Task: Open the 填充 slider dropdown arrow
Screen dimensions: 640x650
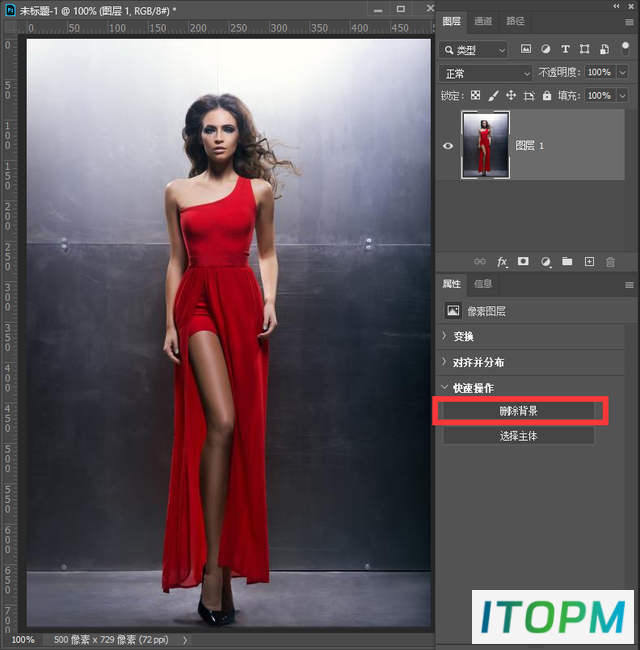Action: (x=623, y=96)
